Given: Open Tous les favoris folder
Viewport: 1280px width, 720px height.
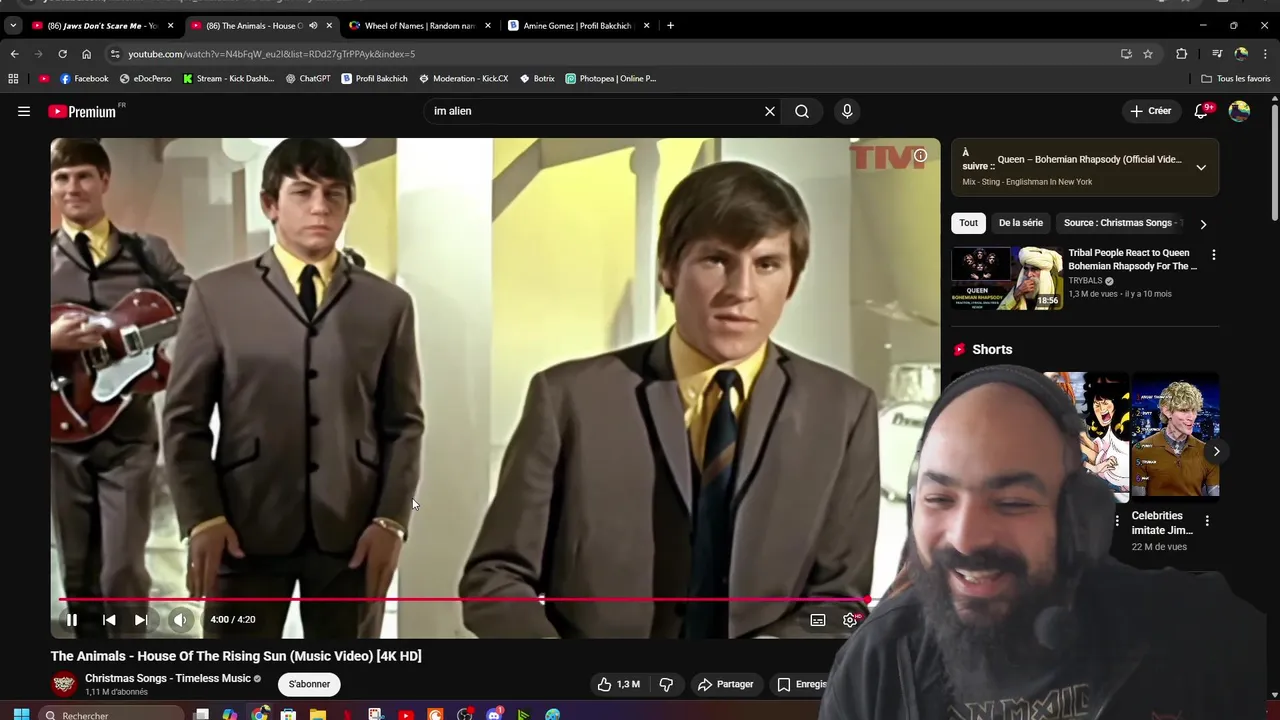Looking at the screenshot, I should pos(1235,78).
